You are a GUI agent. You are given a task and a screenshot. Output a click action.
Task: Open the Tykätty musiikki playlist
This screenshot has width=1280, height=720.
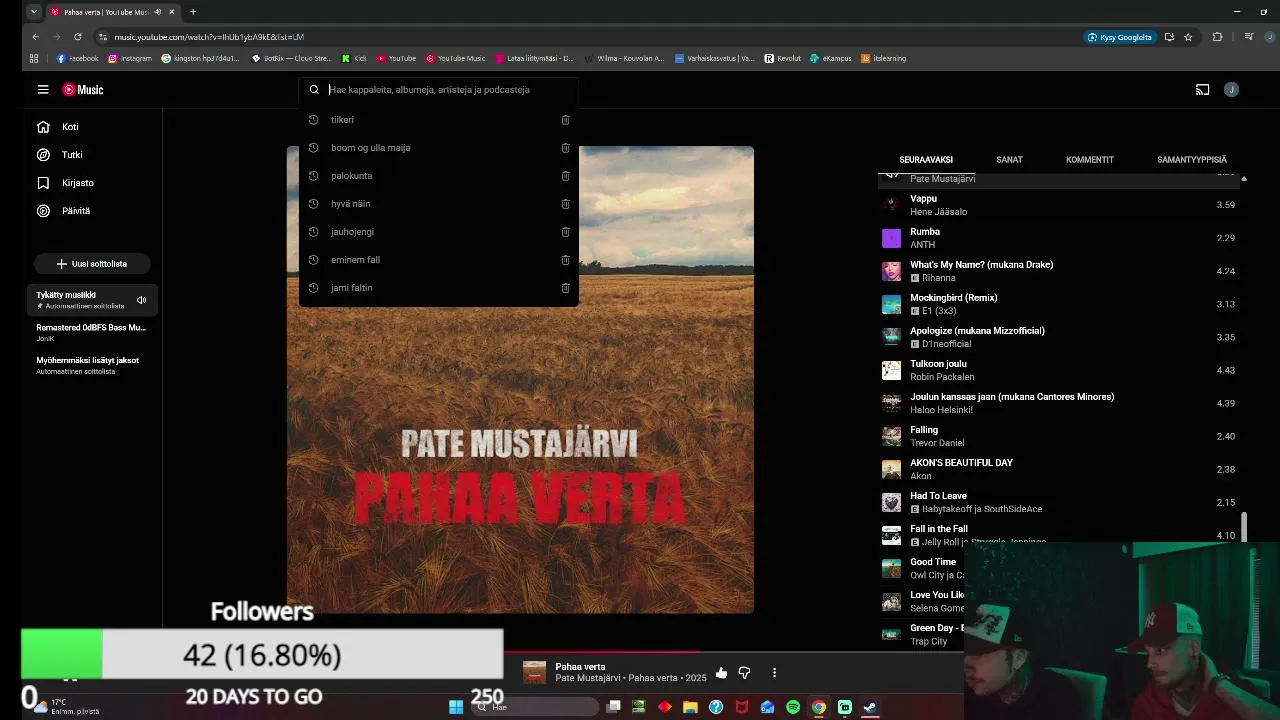[x=92, y=300]
